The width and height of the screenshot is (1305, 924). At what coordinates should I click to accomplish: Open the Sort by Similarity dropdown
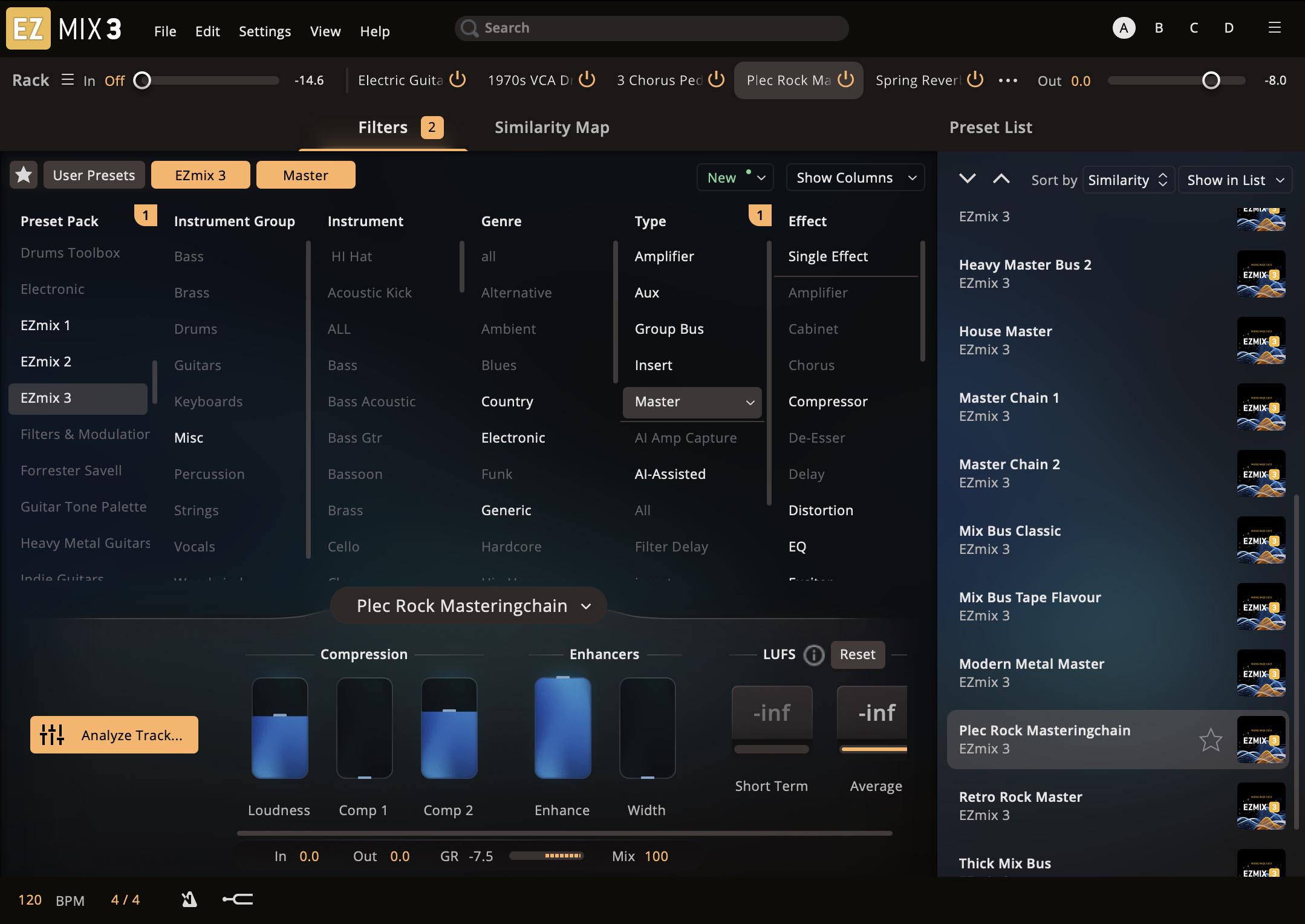coord(1128,180)
